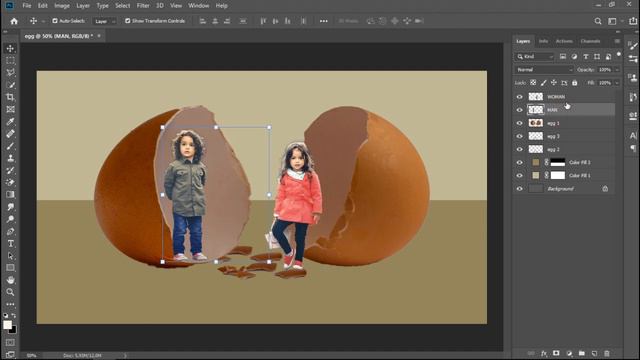640x360 pixels.
Task: Open the Filter menu
Action: click(x=143, y=6)
